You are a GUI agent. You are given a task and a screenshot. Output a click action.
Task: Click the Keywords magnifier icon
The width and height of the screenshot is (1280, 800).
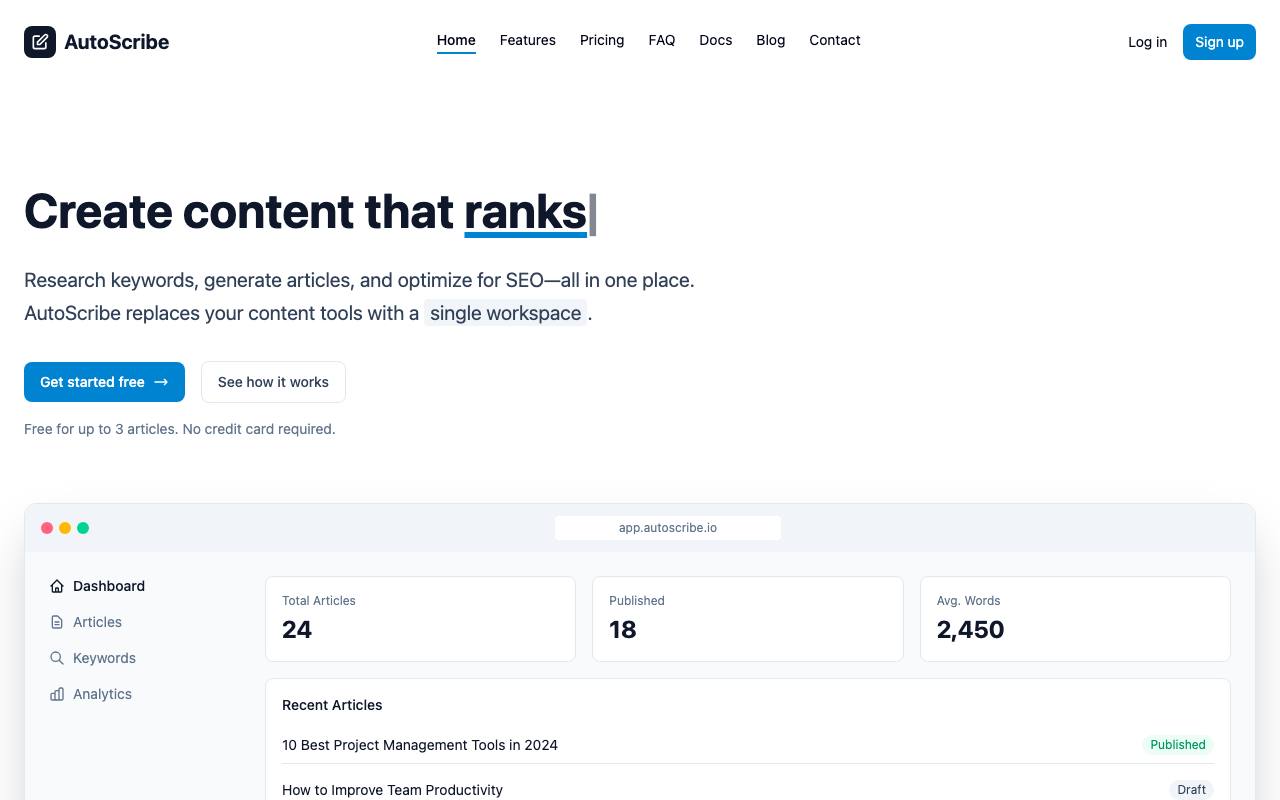pos(57,658)
